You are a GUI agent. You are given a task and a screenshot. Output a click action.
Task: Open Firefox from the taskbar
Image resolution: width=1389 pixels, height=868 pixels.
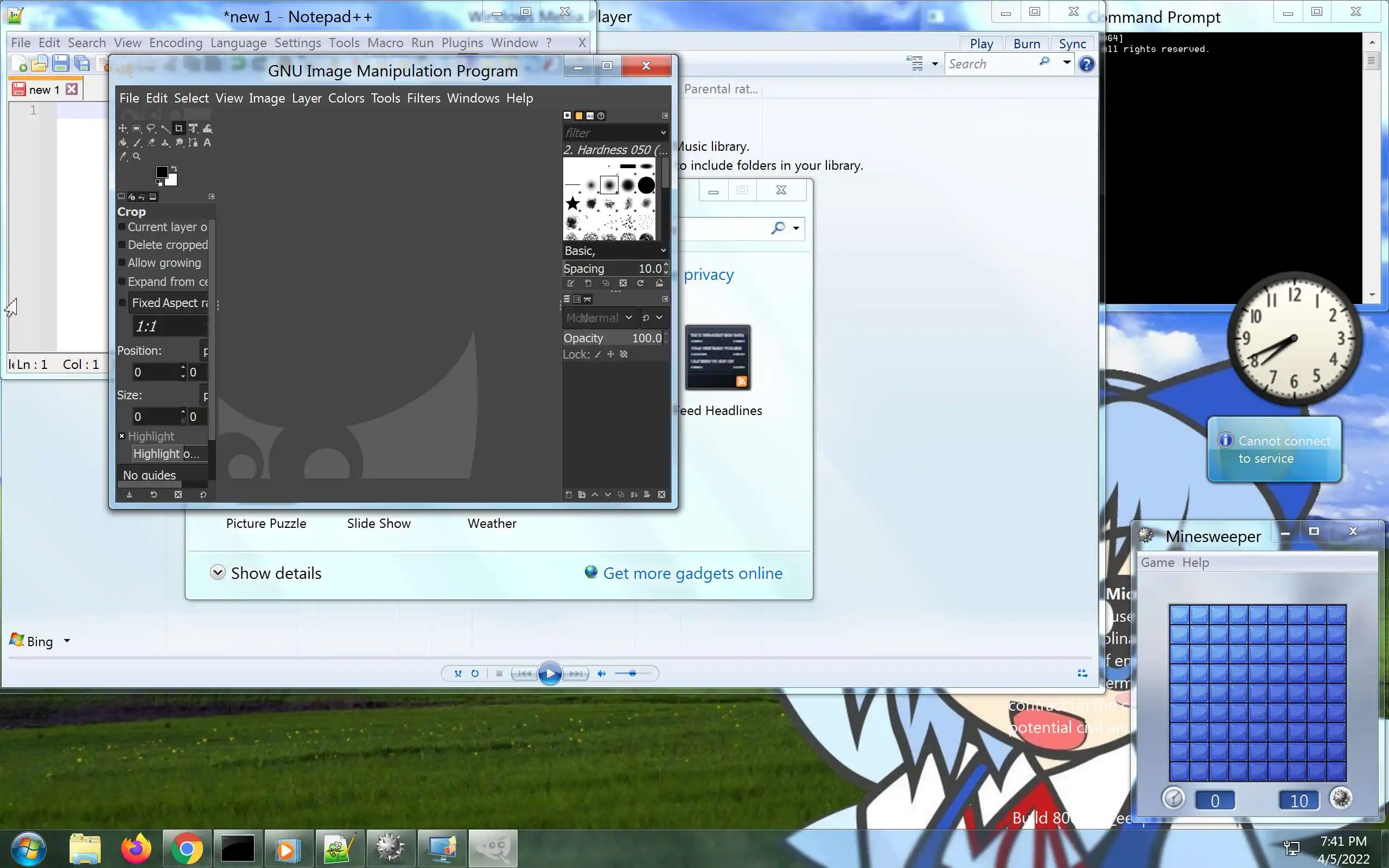coord(136,848)
